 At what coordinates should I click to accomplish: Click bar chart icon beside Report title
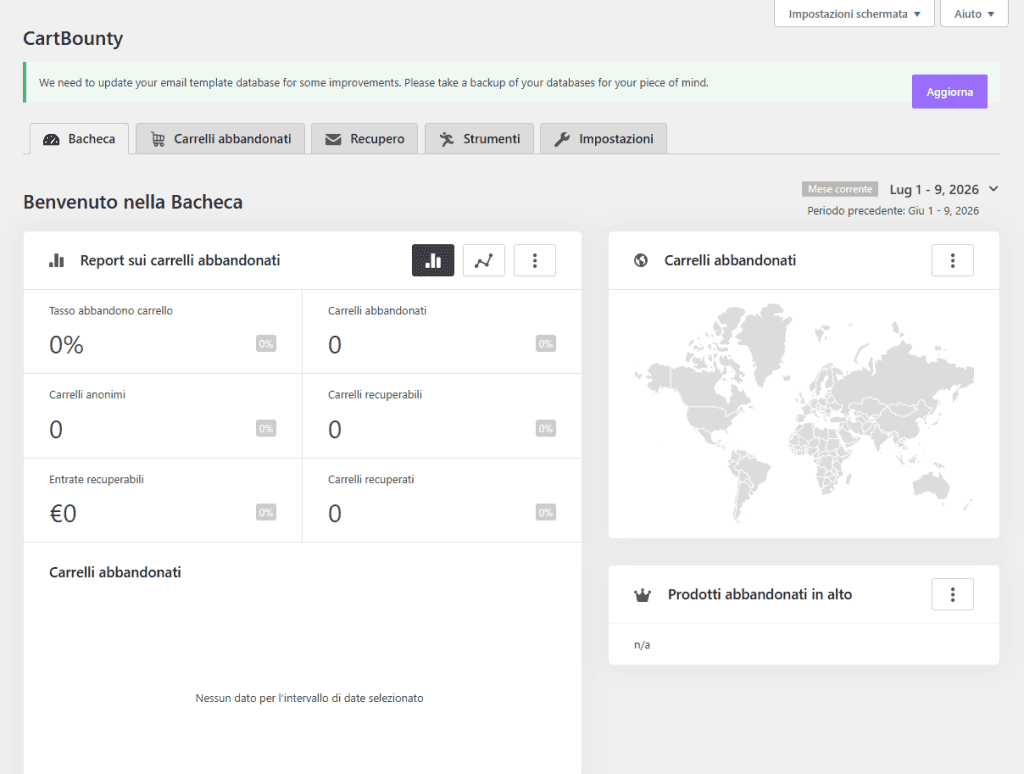(x=57, y=261)
